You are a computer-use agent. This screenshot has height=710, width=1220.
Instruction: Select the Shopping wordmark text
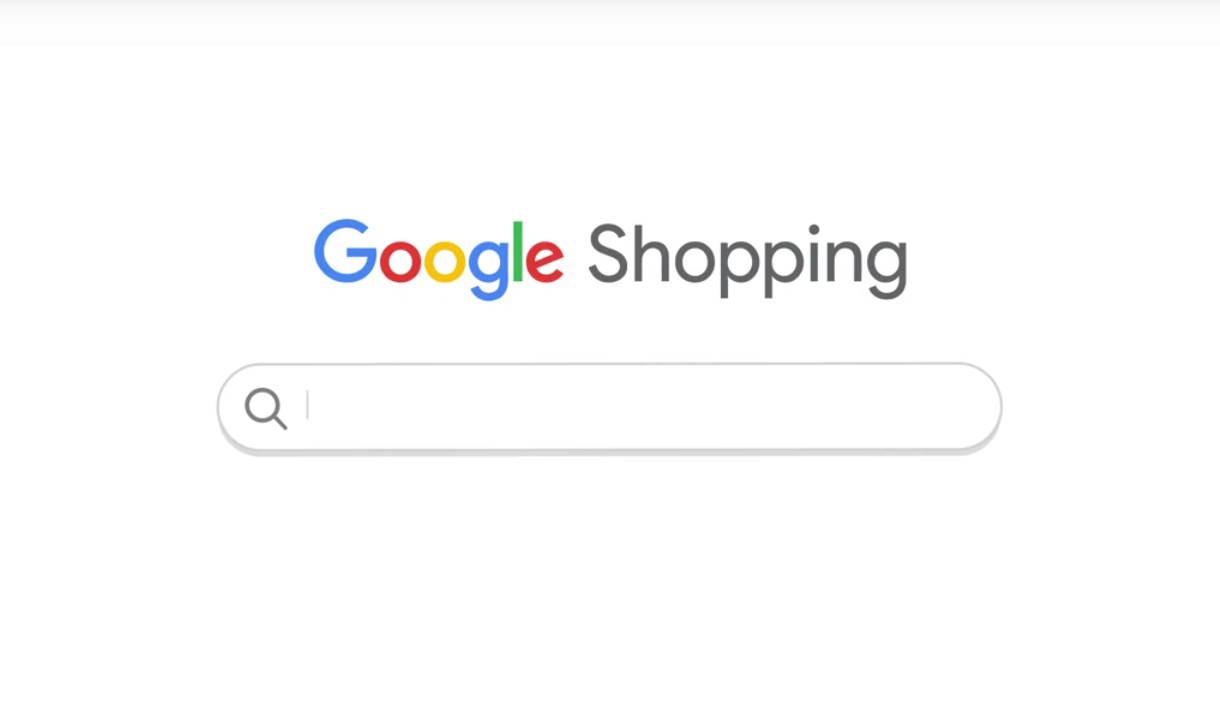[747, 260]
